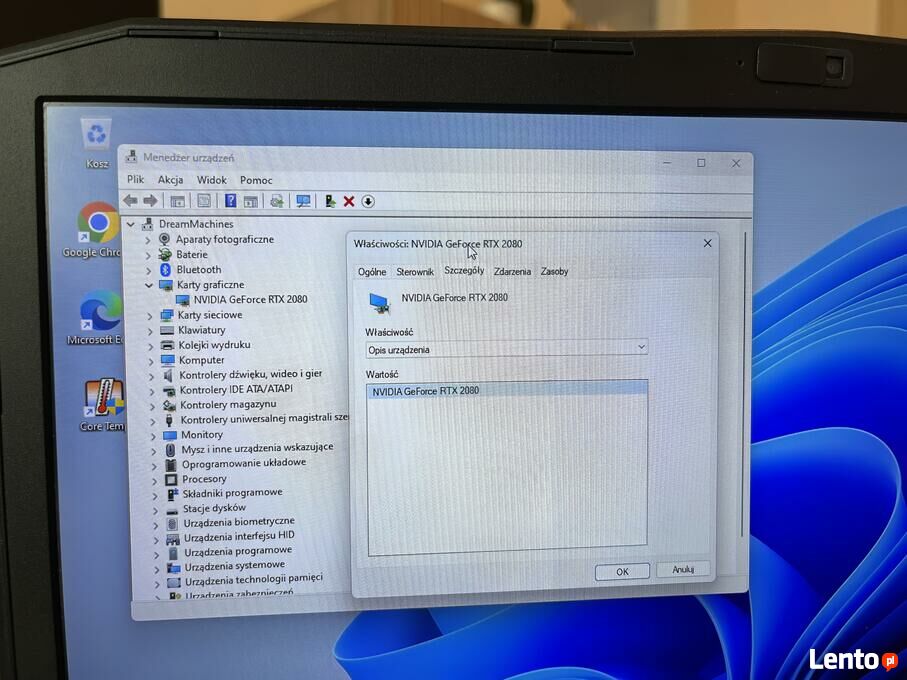Expand the Bluetooth node
The height and width of the screenshot is (680, 907).
coord(148,270)
